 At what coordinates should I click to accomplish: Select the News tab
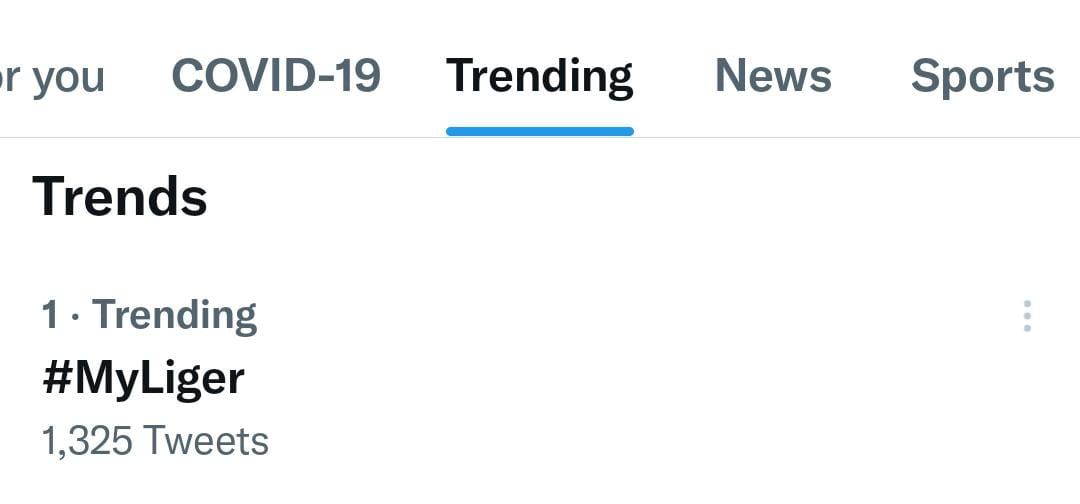point(773,75)
